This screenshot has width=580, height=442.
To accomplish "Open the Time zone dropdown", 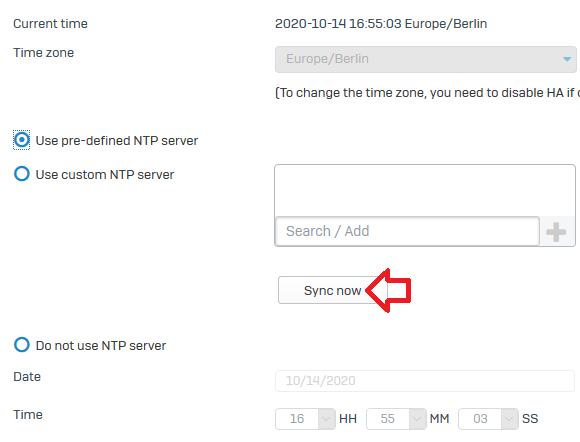I will pos(426,59).
